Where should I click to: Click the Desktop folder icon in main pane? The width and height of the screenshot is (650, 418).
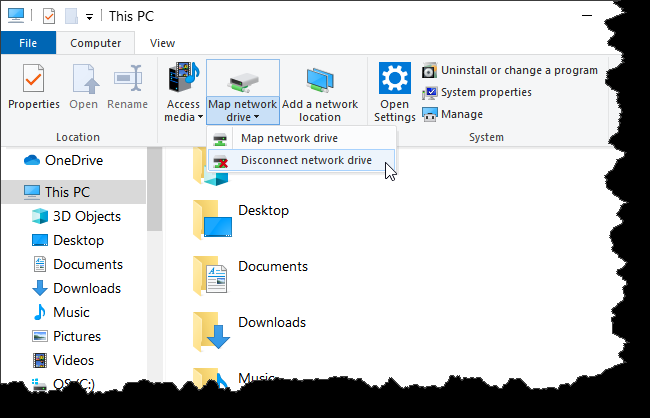(212, 220)
